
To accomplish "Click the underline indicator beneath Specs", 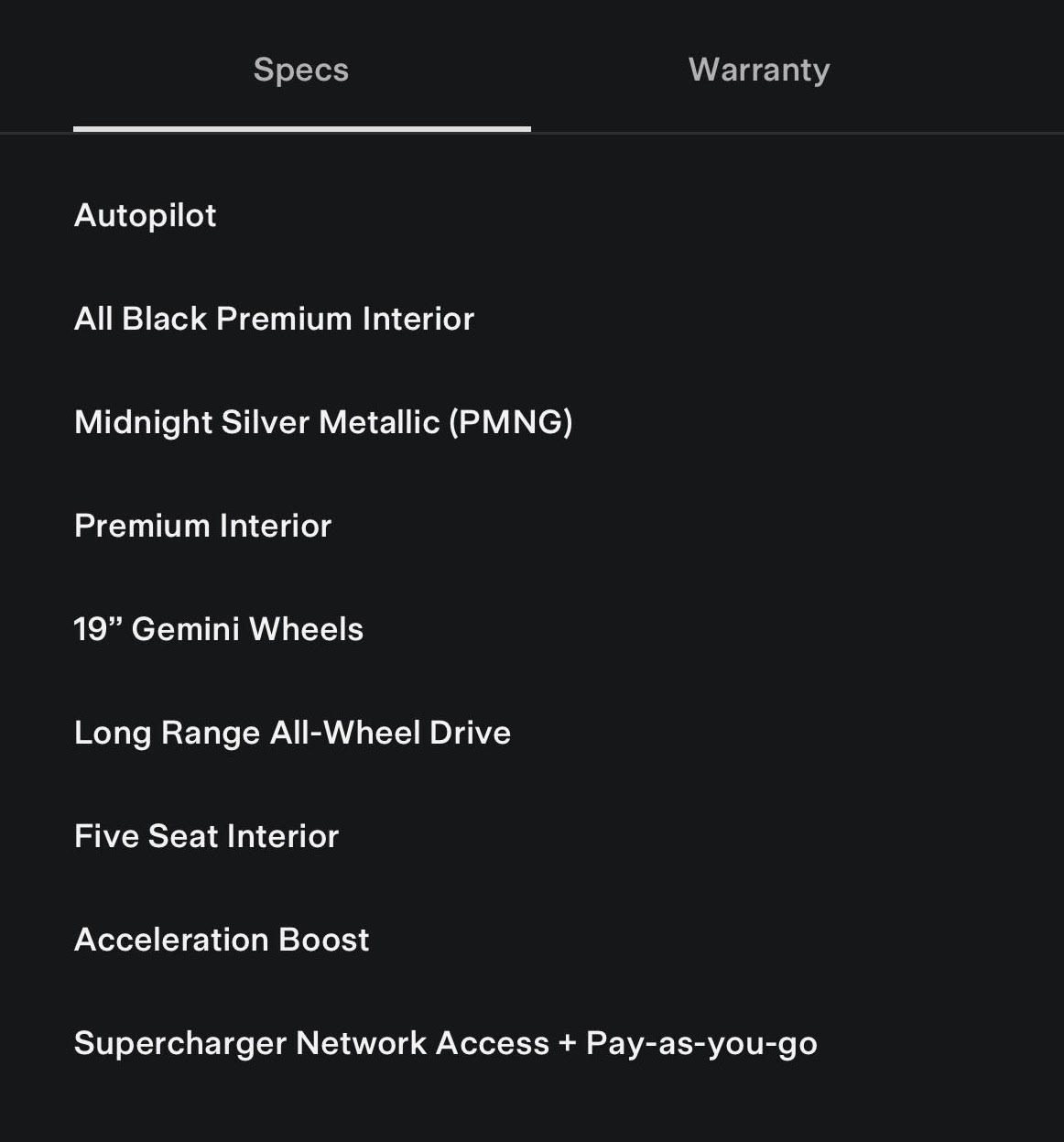I will (x=301, y=128).
